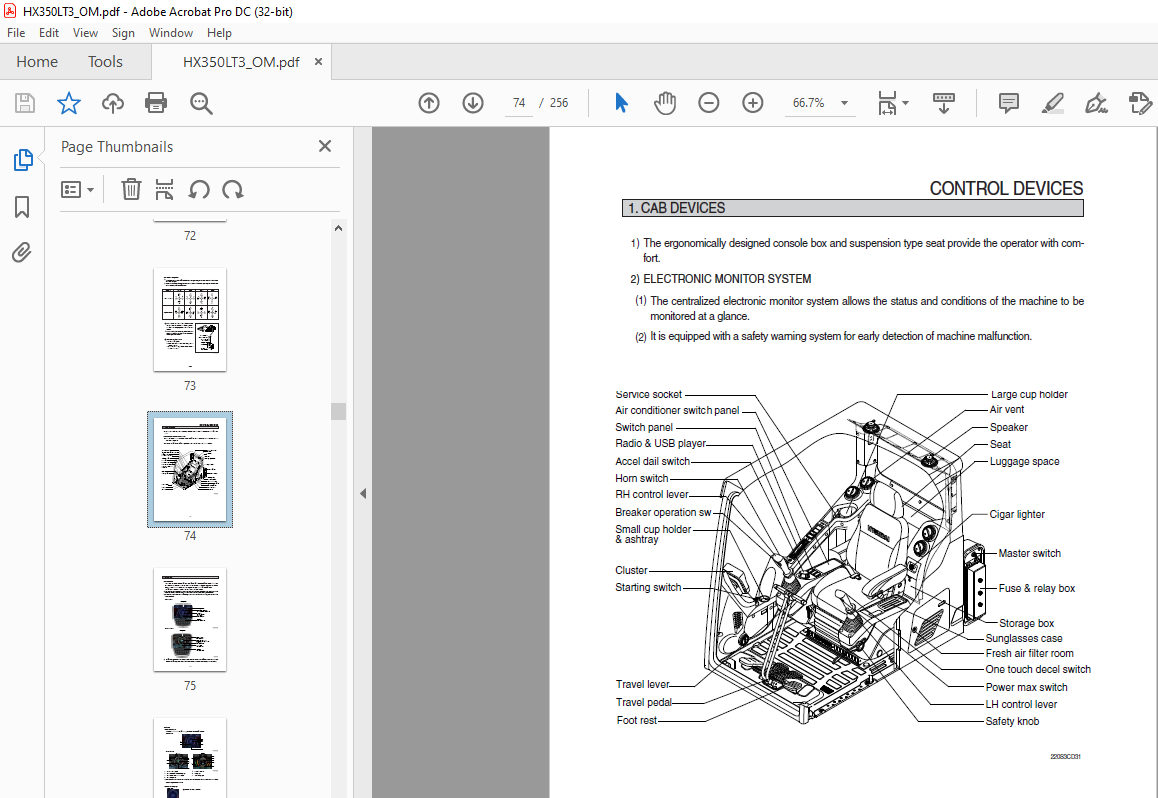Add a comment with the note icon
This screenshot has width=1158, height=798.
point(1008,103)
